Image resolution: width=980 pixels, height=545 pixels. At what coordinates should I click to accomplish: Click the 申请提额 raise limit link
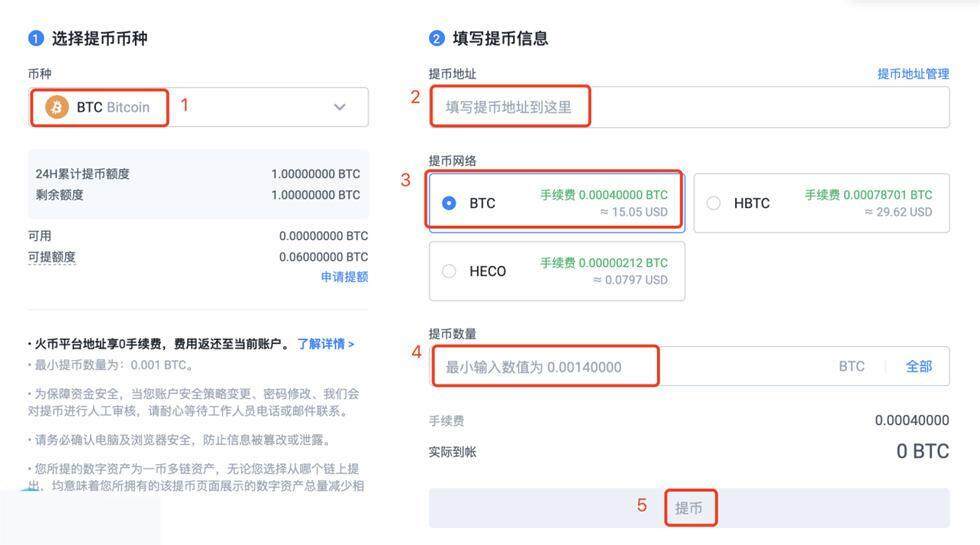[344, 277]
